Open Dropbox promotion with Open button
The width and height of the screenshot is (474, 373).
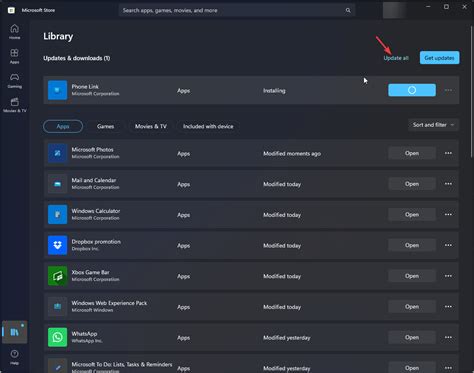(412, 245)
